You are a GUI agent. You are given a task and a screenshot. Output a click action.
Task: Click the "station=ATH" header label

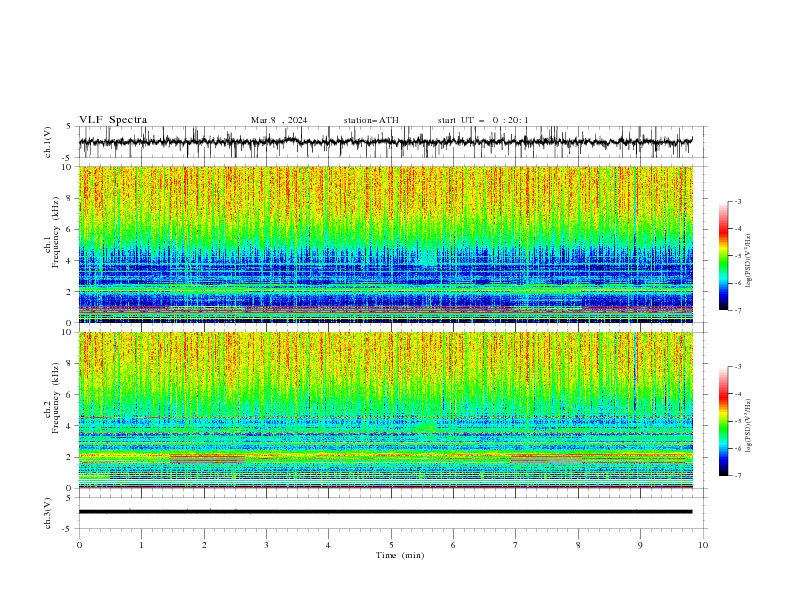[371, 120]
